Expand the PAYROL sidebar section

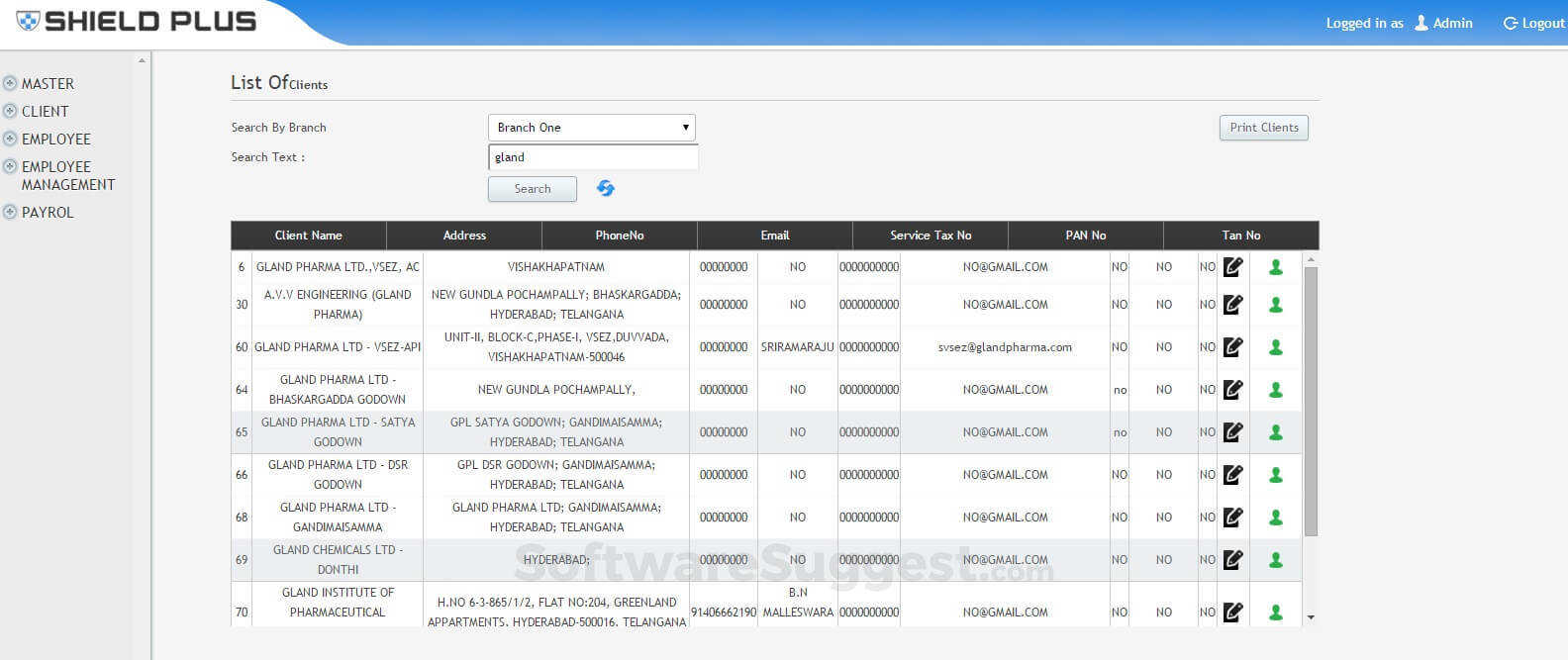coord(47,213)
